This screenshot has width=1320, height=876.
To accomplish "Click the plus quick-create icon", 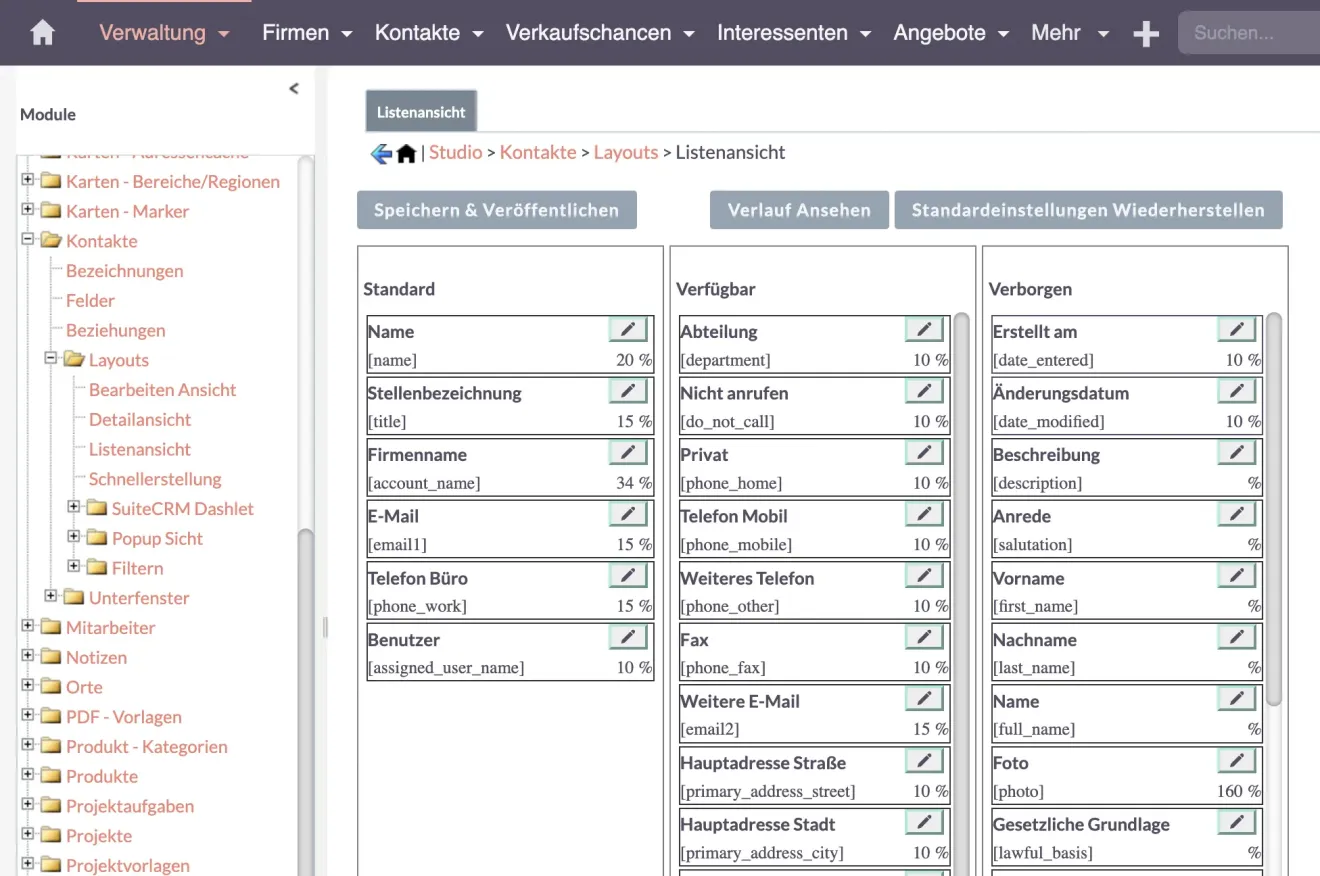I will (x=1146, y=34).
